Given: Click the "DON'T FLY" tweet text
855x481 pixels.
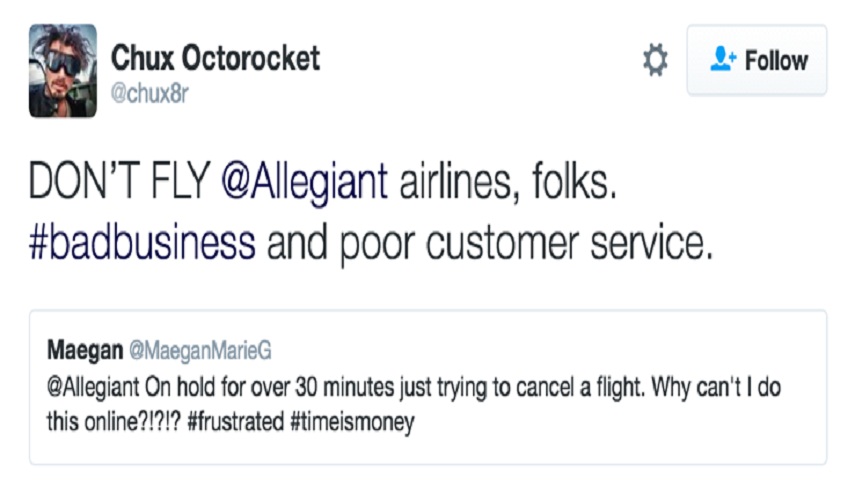Looking at the screenshot, I should point(117,184).
